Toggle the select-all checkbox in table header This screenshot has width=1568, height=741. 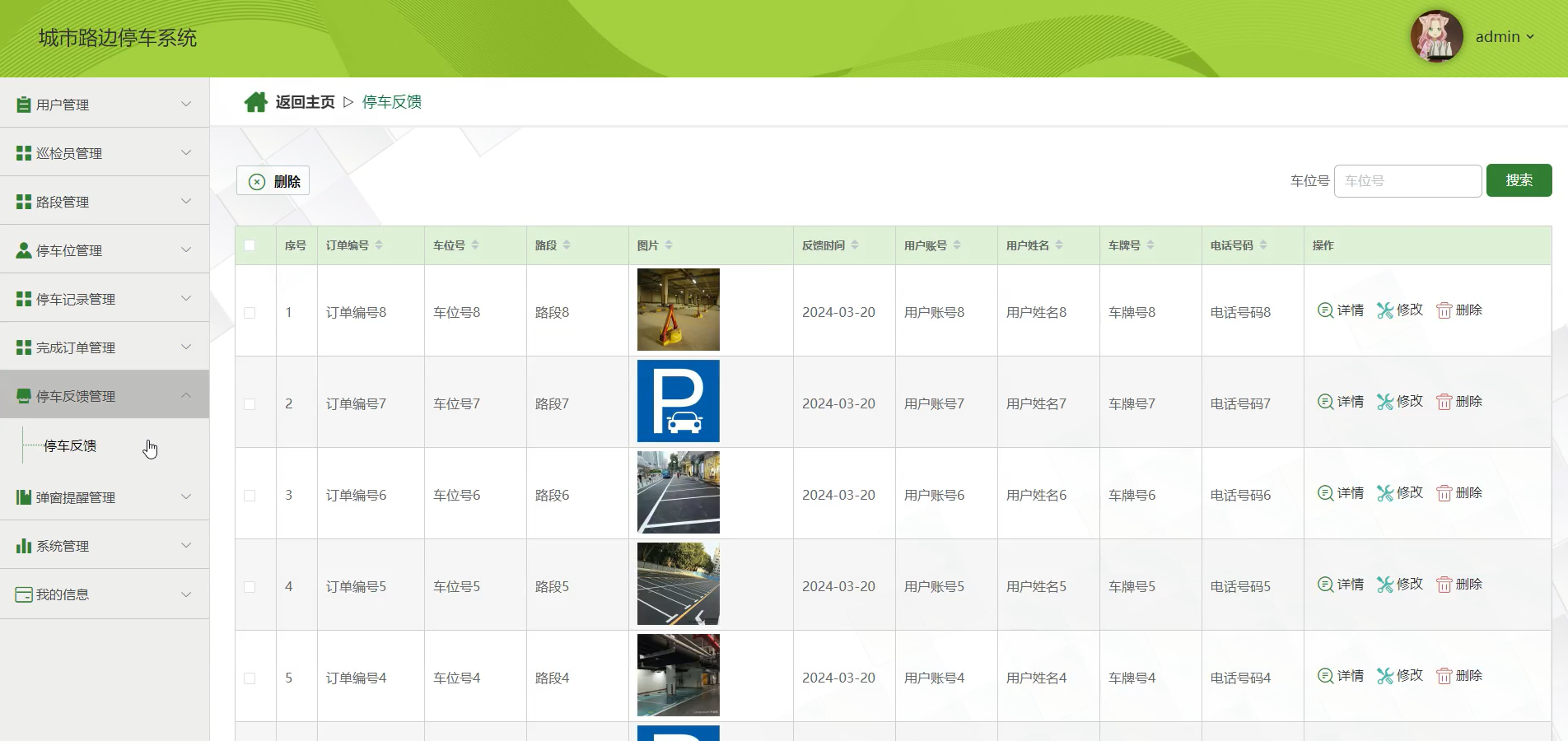(250, 245)
